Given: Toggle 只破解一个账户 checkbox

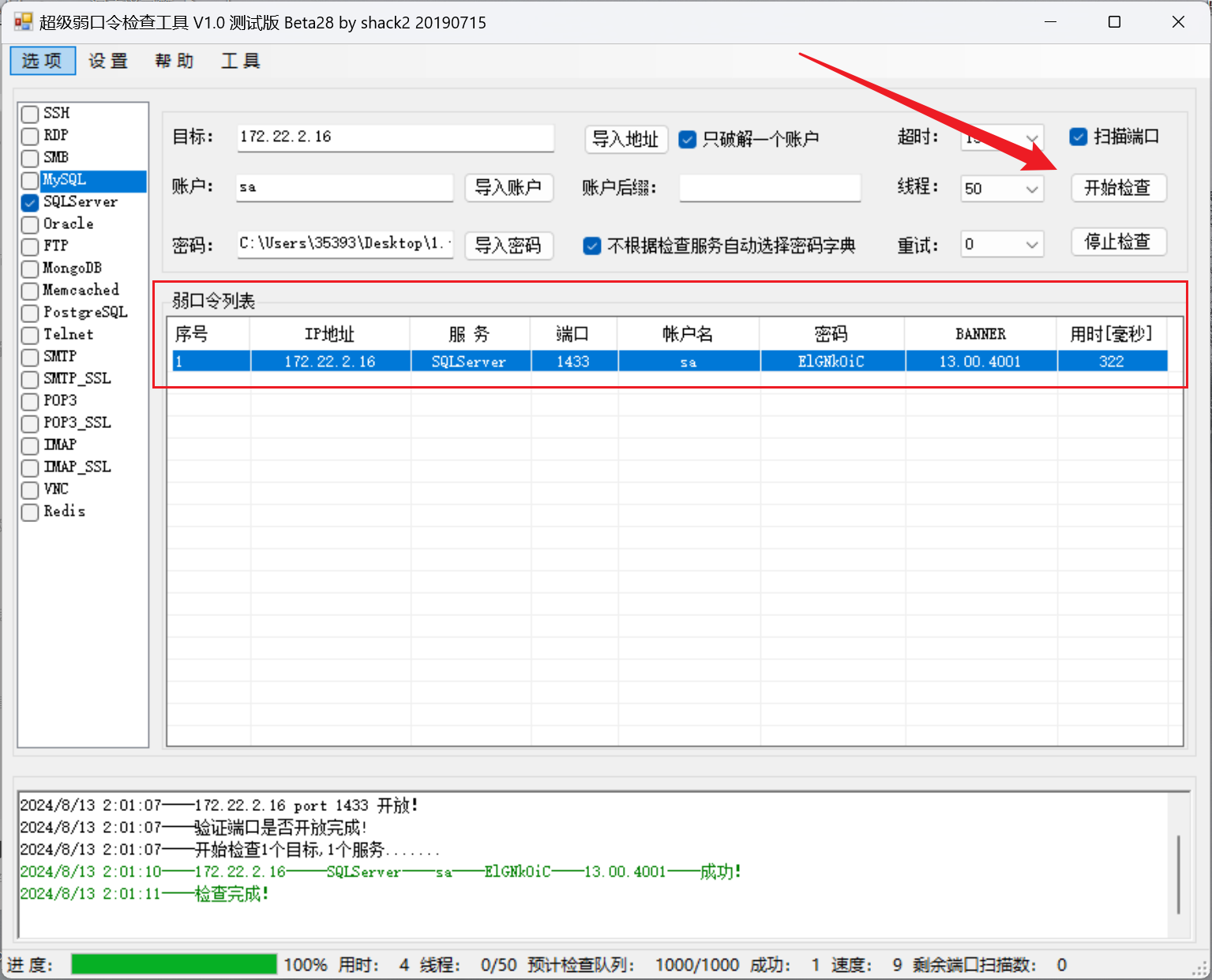Looking at the screenshot, I should click(x=688, y=140).
